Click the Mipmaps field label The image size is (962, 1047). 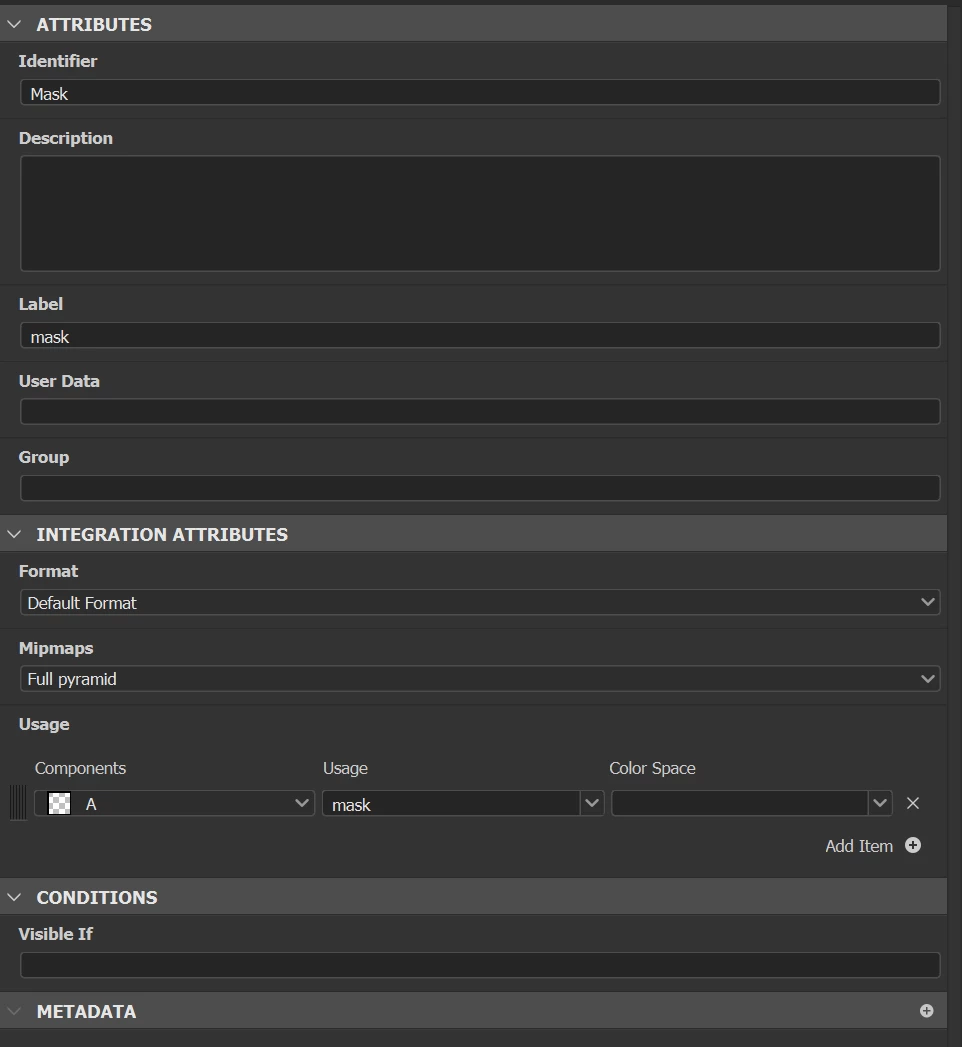pyautogui.click(x=56, y=648)
